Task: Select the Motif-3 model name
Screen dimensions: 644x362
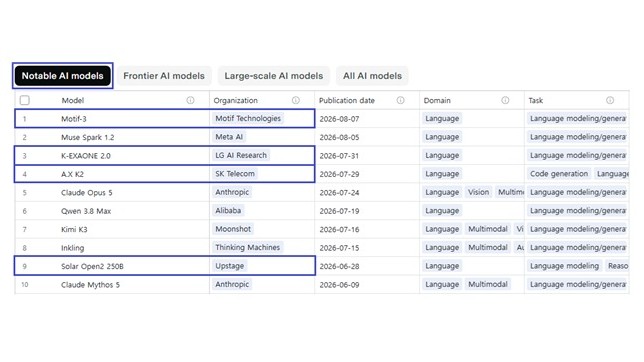Action: (x=74, y=119)
